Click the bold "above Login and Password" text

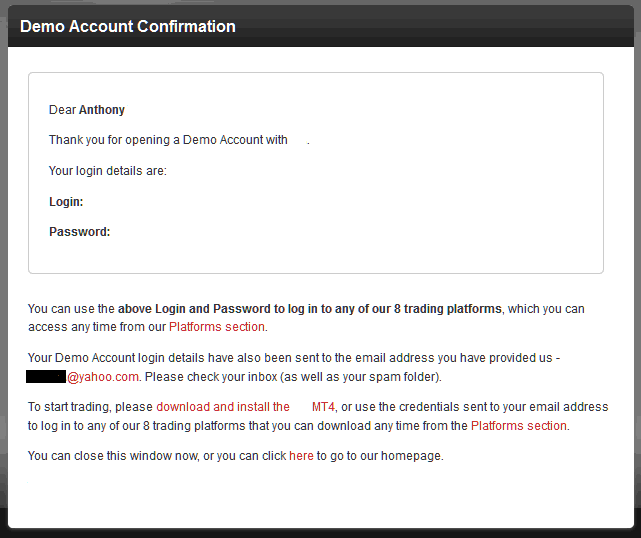pos(210,309)
